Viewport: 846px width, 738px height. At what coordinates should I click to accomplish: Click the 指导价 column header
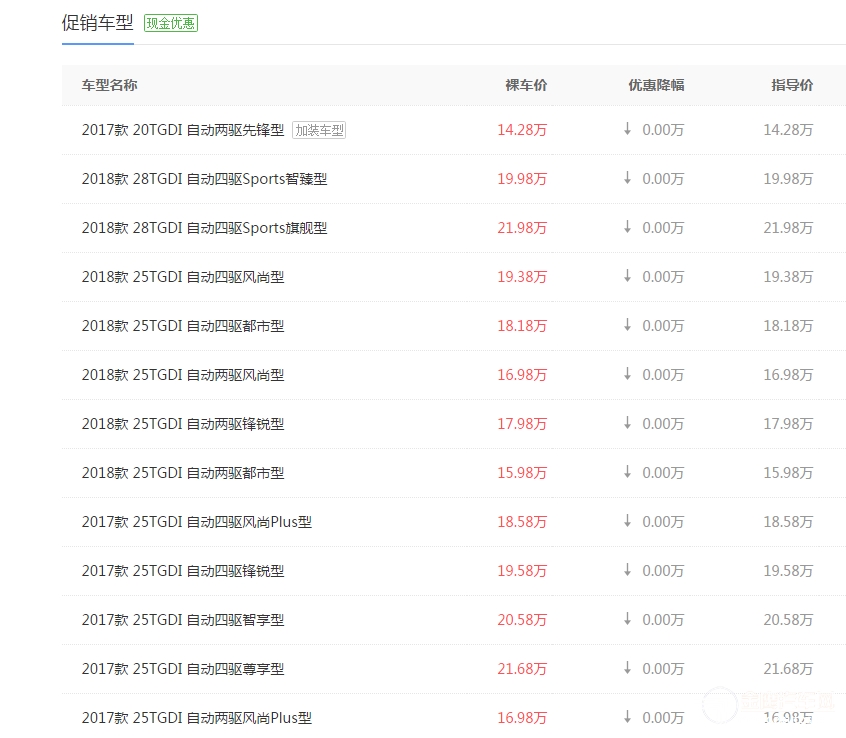pyautogui.click(x=792, y=85)
